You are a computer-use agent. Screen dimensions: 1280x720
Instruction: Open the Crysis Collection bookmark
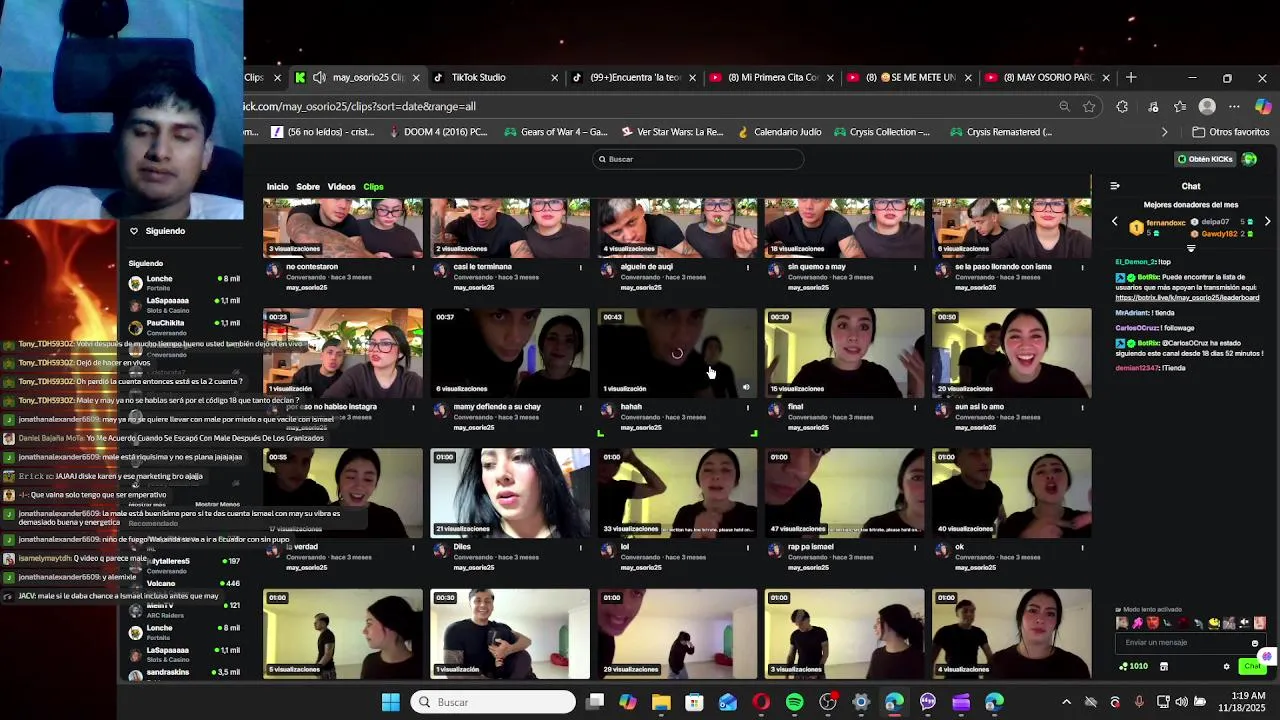(x=882, y=132)
